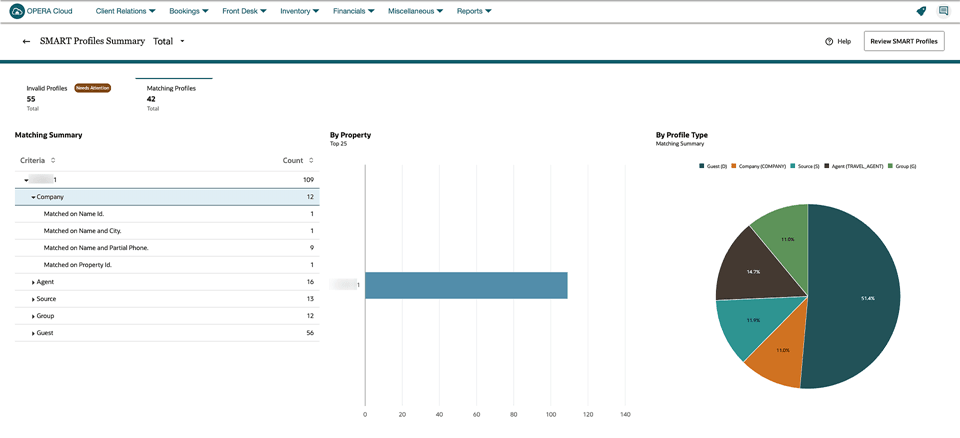Click the count 16 in Agent row

(310, 282)
